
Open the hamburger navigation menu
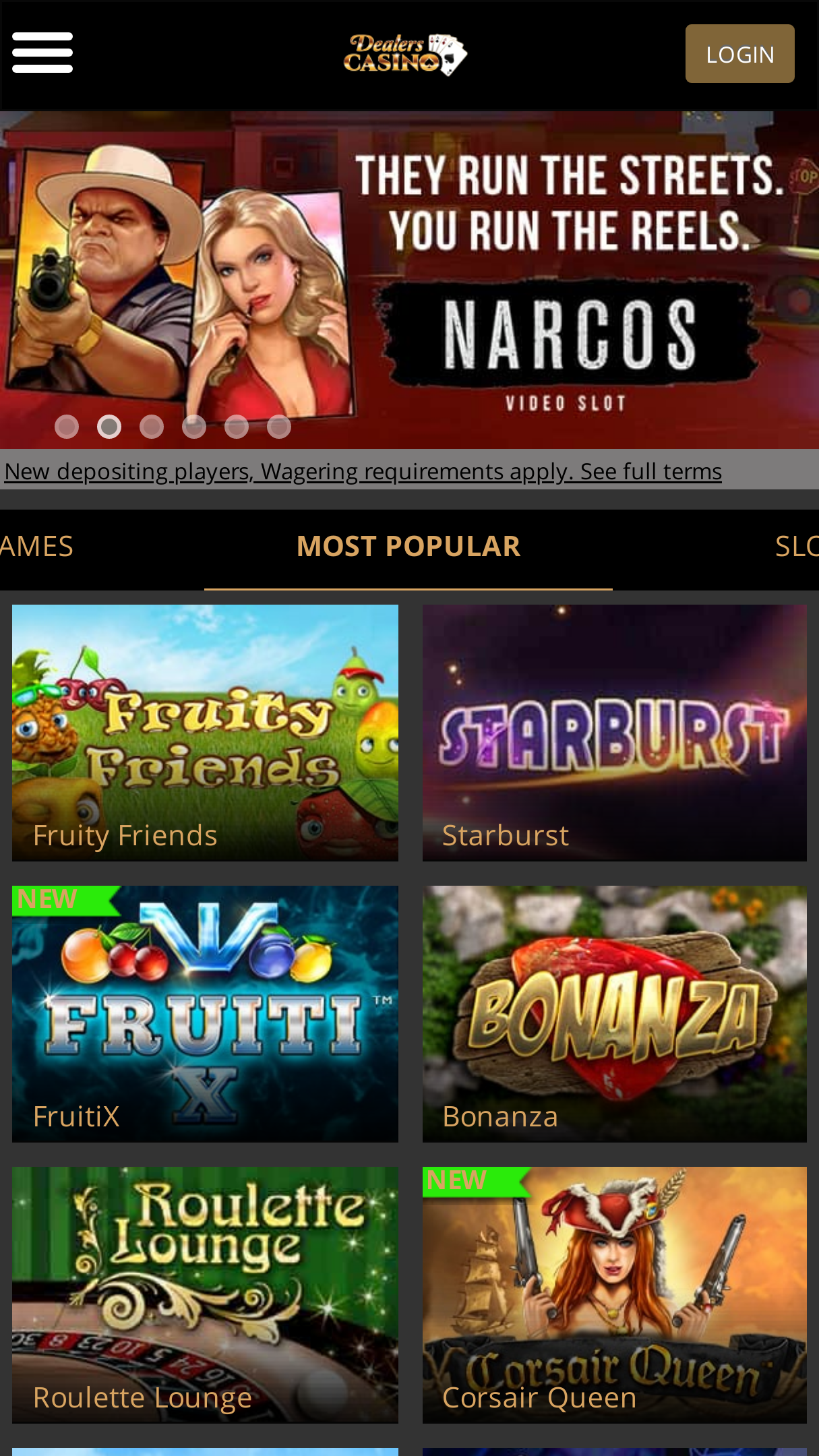[42, 53]
